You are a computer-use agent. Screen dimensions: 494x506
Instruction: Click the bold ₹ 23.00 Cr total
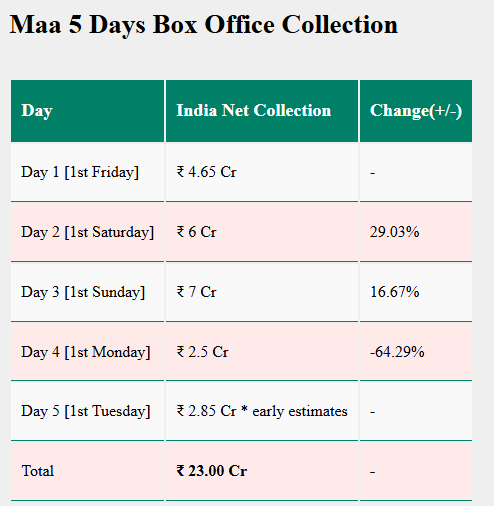coord(212,471)
